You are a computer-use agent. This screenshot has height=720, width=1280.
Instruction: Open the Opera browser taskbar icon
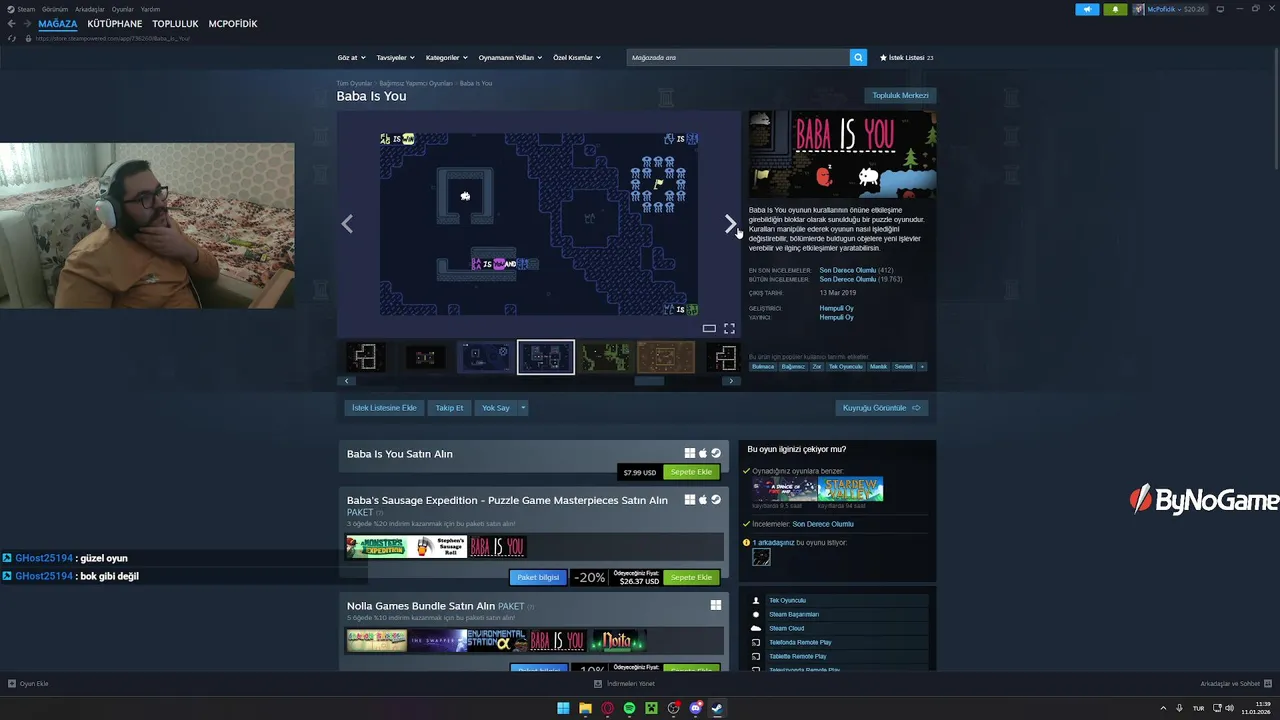coord(607,708)
